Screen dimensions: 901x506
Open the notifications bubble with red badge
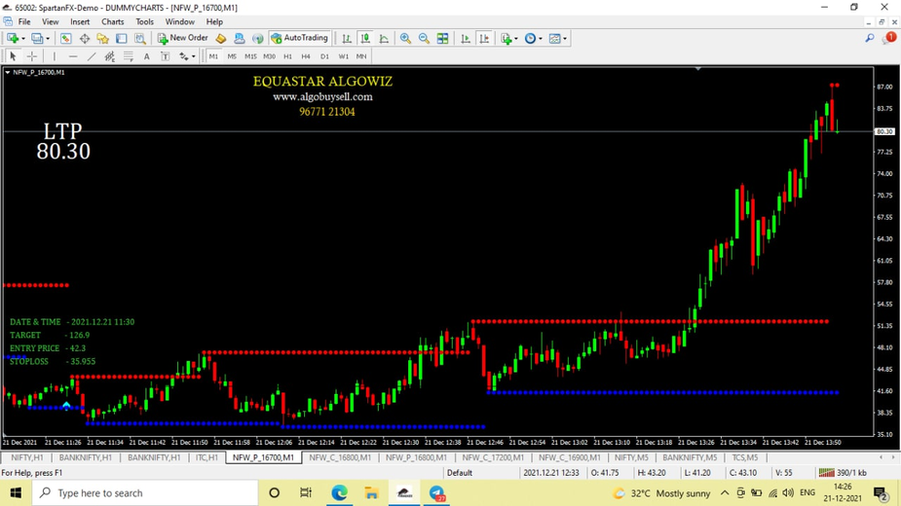pos(890,38)
